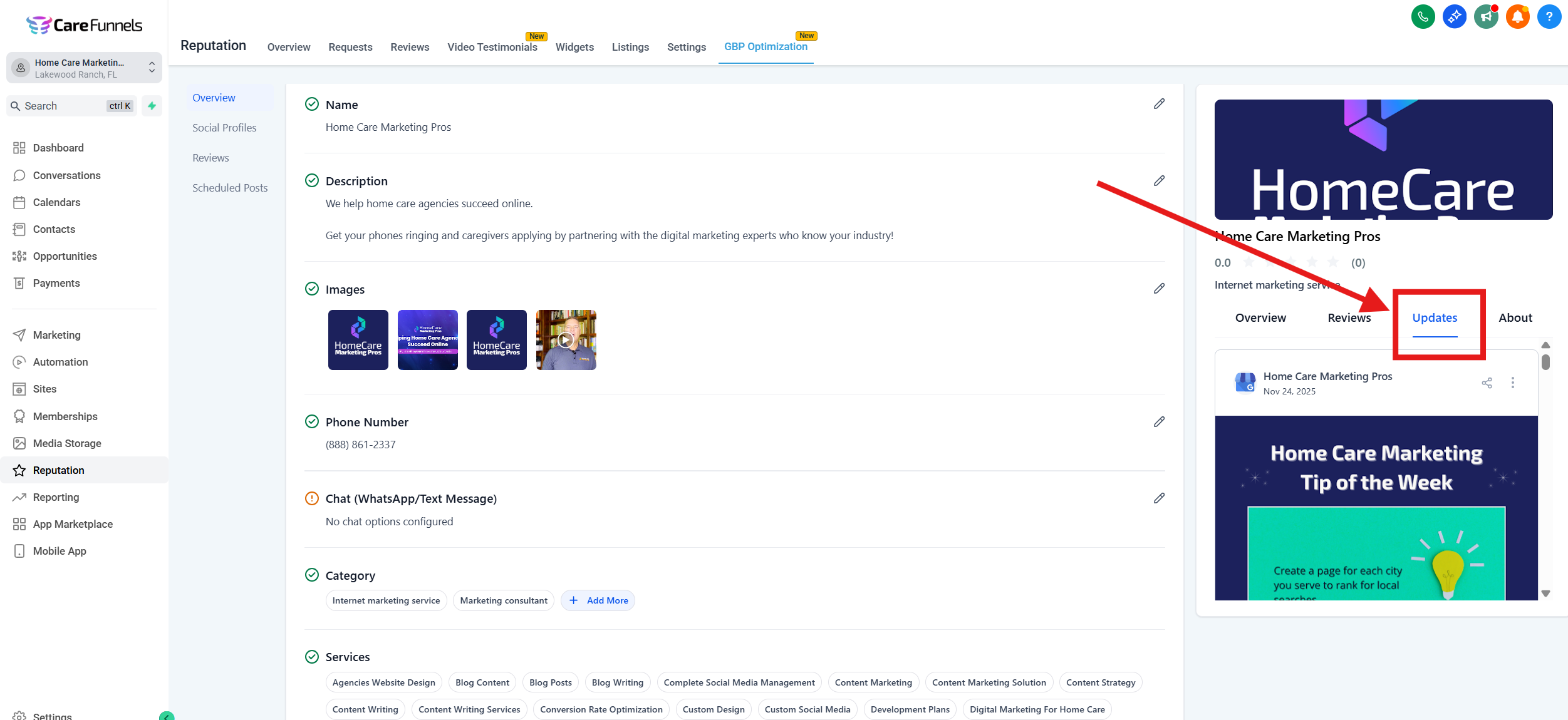
Task: Click share icon on Home Care post
Action: coord(1487,383)
